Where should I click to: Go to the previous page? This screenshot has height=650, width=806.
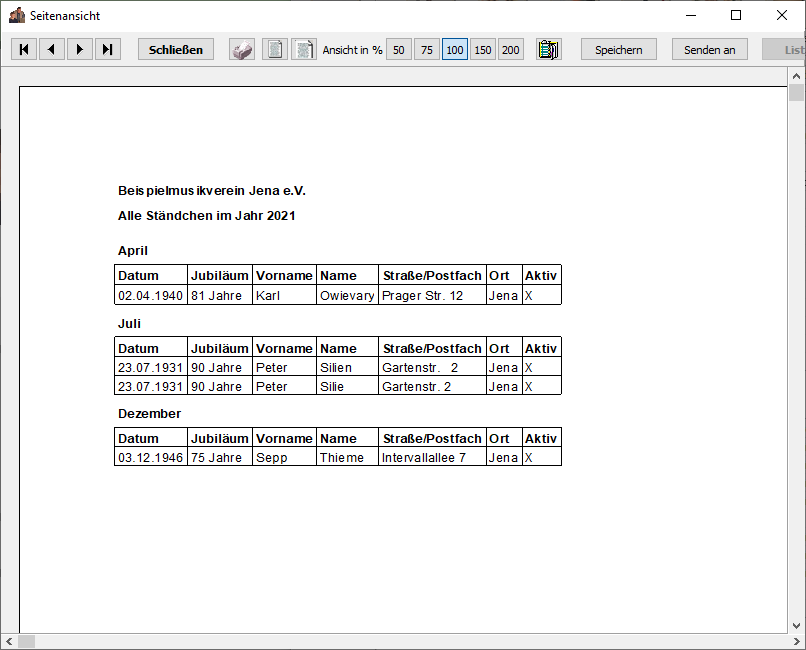pyautogui.click(x=51, y=49)
